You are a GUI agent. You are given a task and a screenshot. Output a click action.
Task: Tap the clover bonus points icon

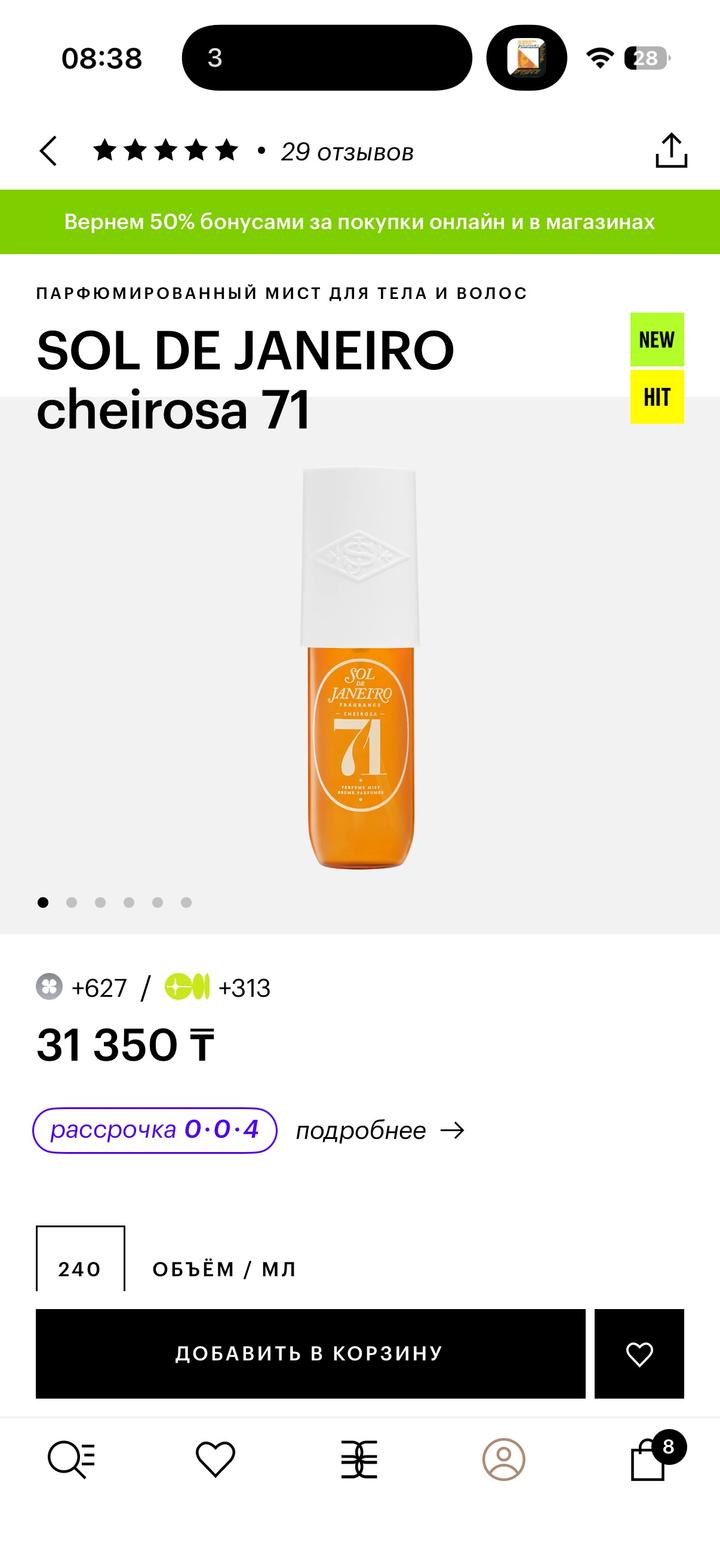[49, 988]
